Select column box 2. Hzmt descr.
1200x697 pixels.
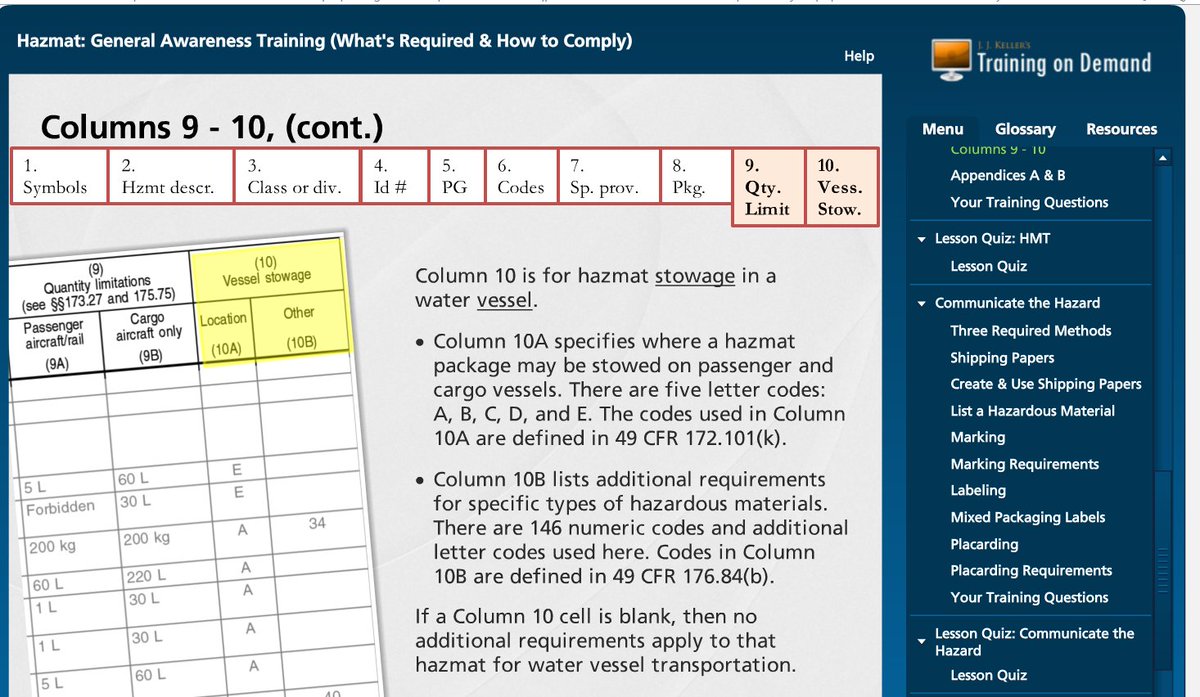171,176
